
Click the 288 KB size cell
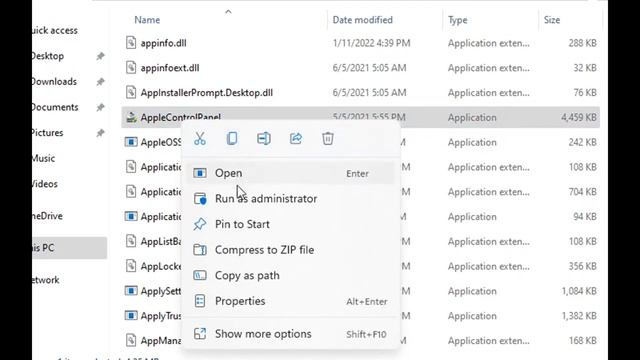[582, 43]
